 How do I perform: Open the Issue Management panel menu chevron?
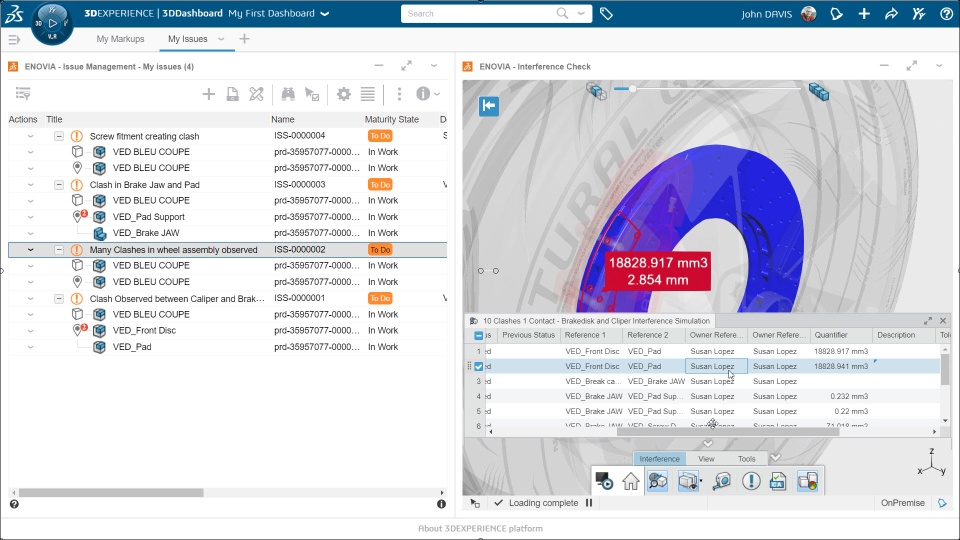point(434,66)
